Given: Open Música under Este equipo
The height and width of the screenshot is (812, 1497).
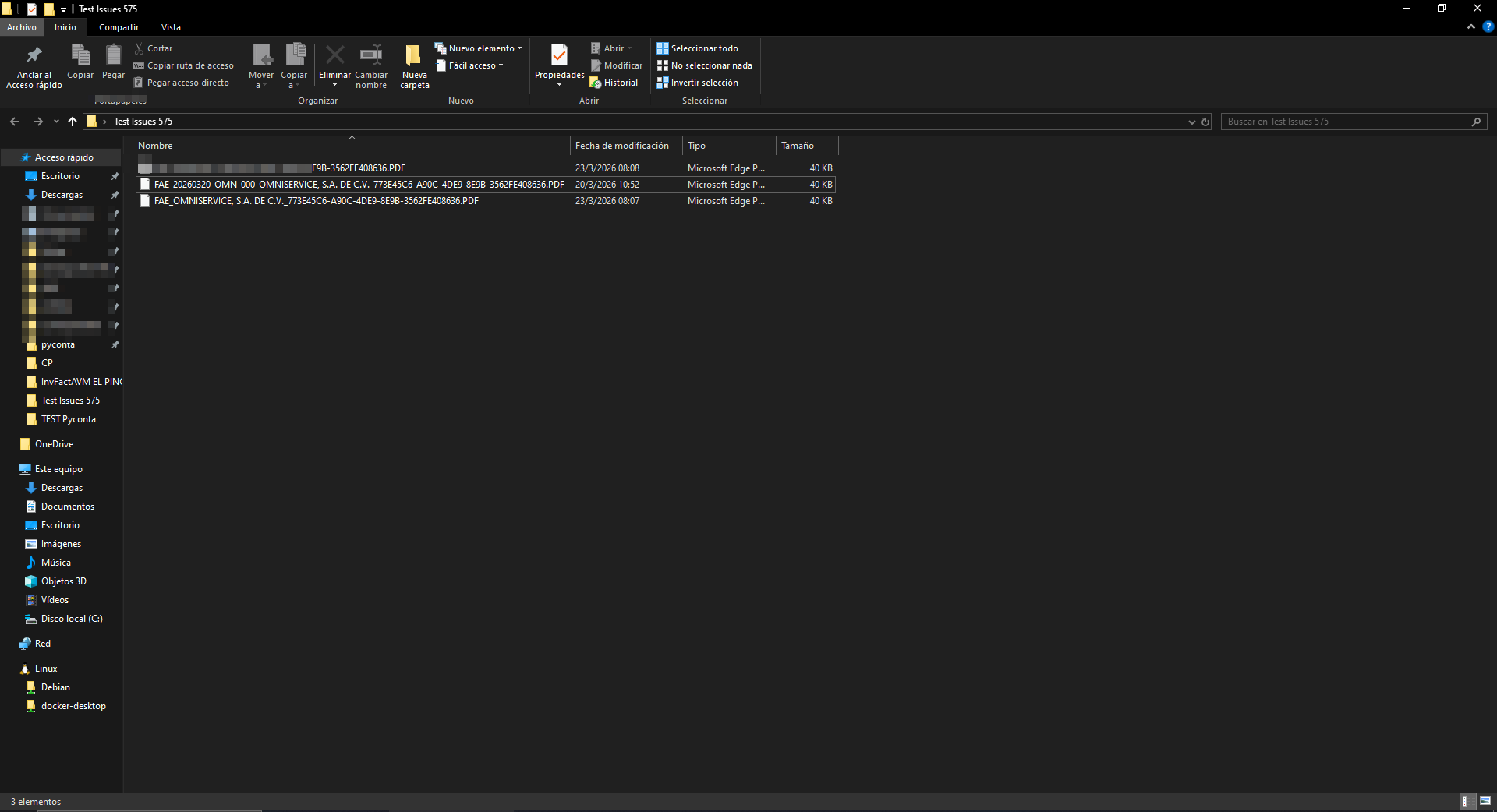Looking at the screenshot, I should [56, 563].
